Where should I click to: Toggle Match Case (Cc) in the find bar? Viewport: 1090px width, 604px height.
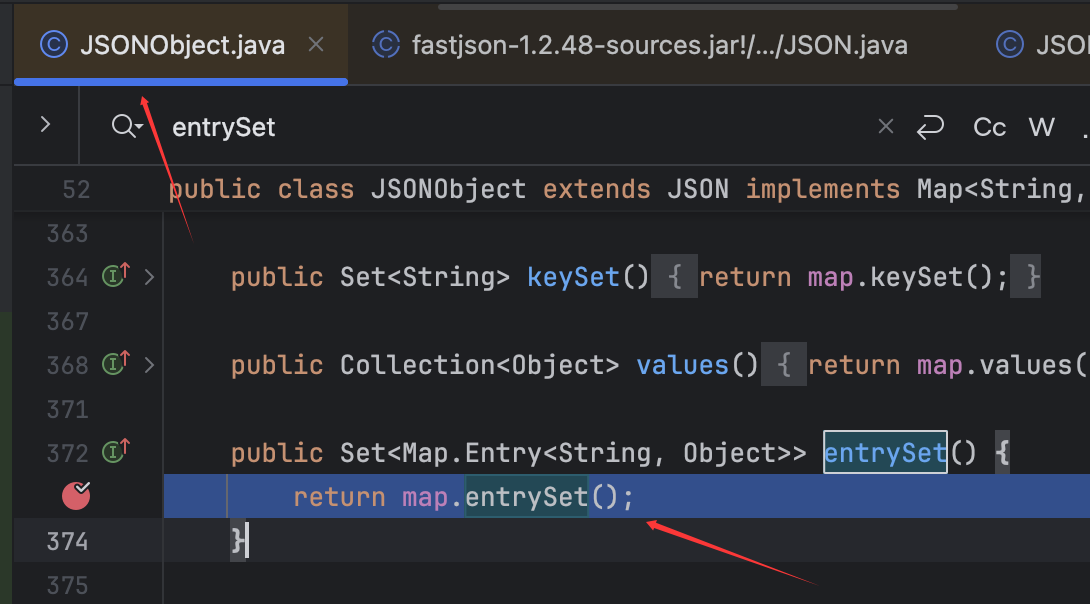(x=989, y=127)
